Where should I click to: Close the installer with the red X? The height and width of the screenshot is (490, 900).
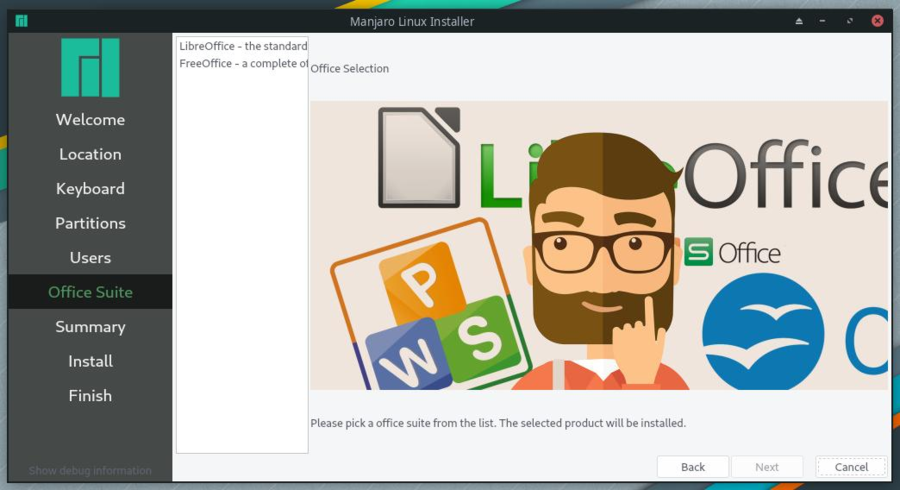tap(877, 21)
